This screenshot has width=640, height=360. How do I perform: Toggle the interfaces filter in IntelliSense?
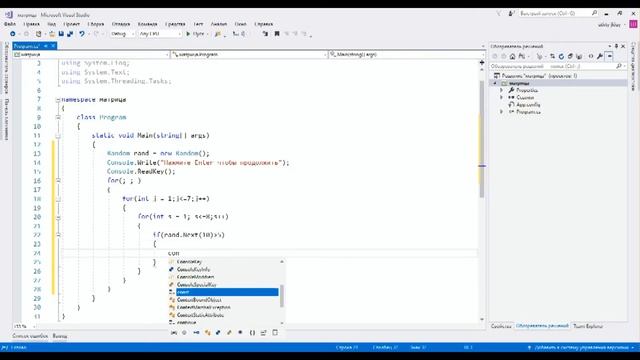[196, 333]
